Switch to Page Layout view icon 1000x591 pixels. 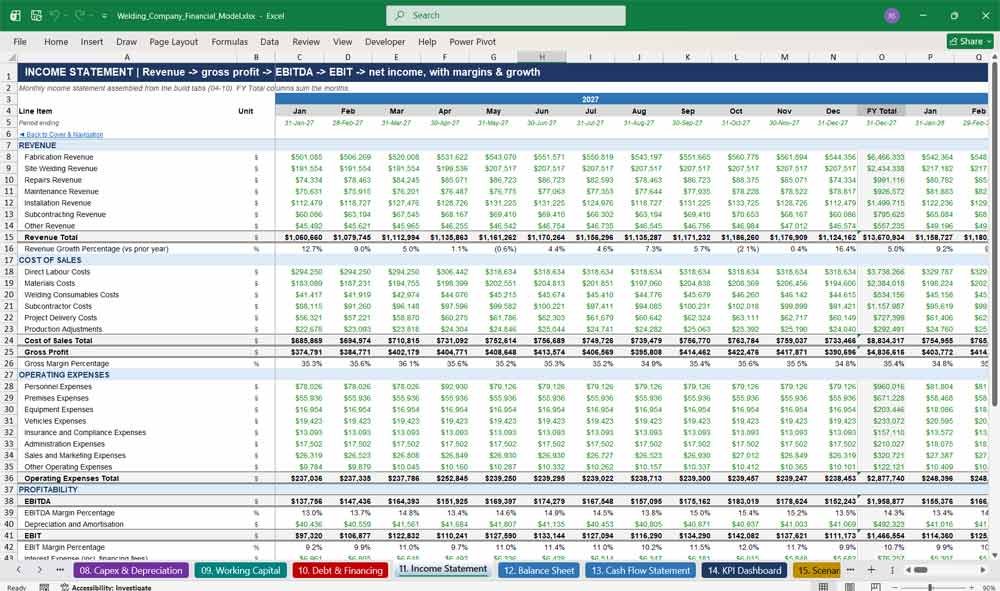(849, 587)
